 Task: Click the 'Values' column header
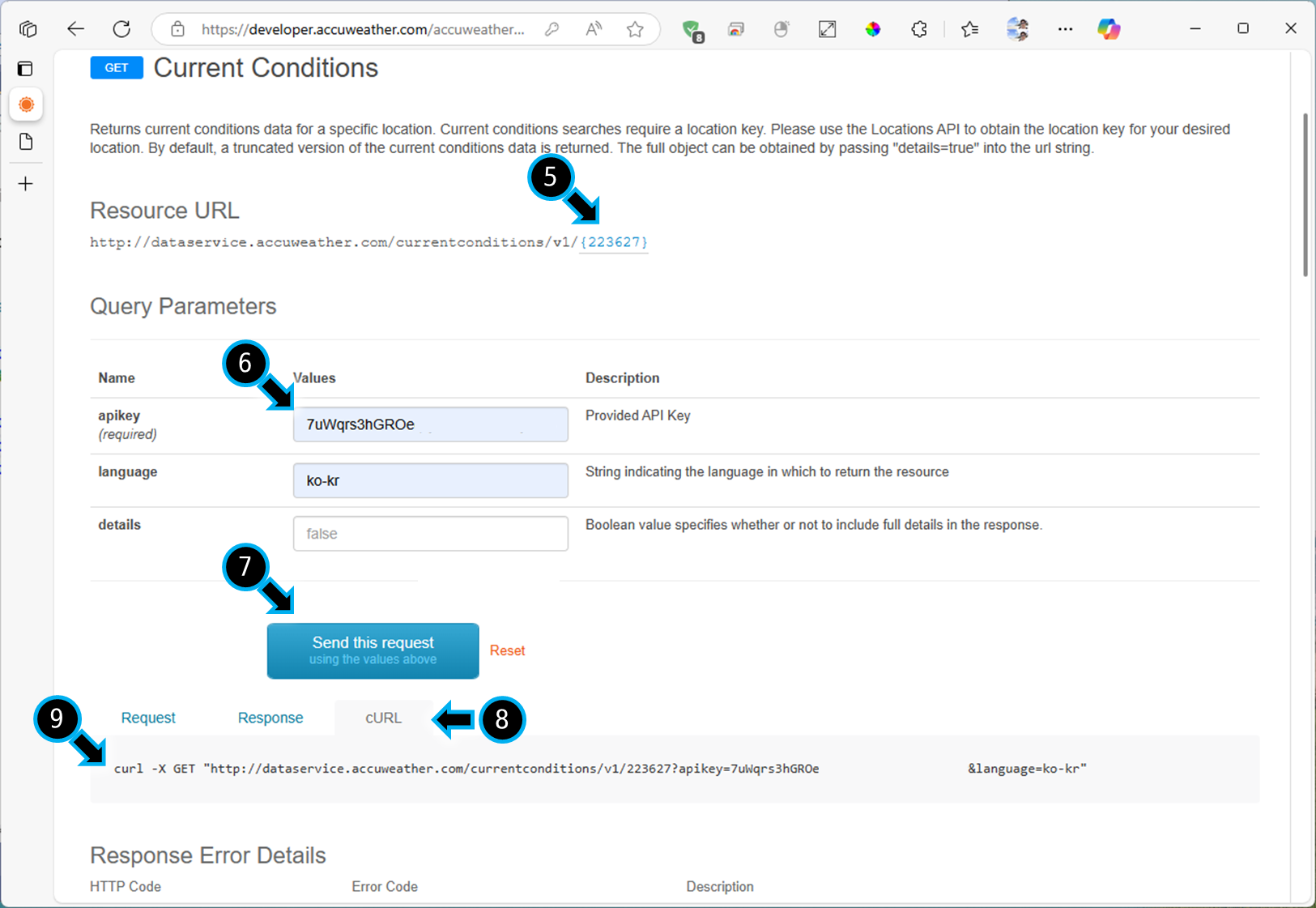pos(314,378)
